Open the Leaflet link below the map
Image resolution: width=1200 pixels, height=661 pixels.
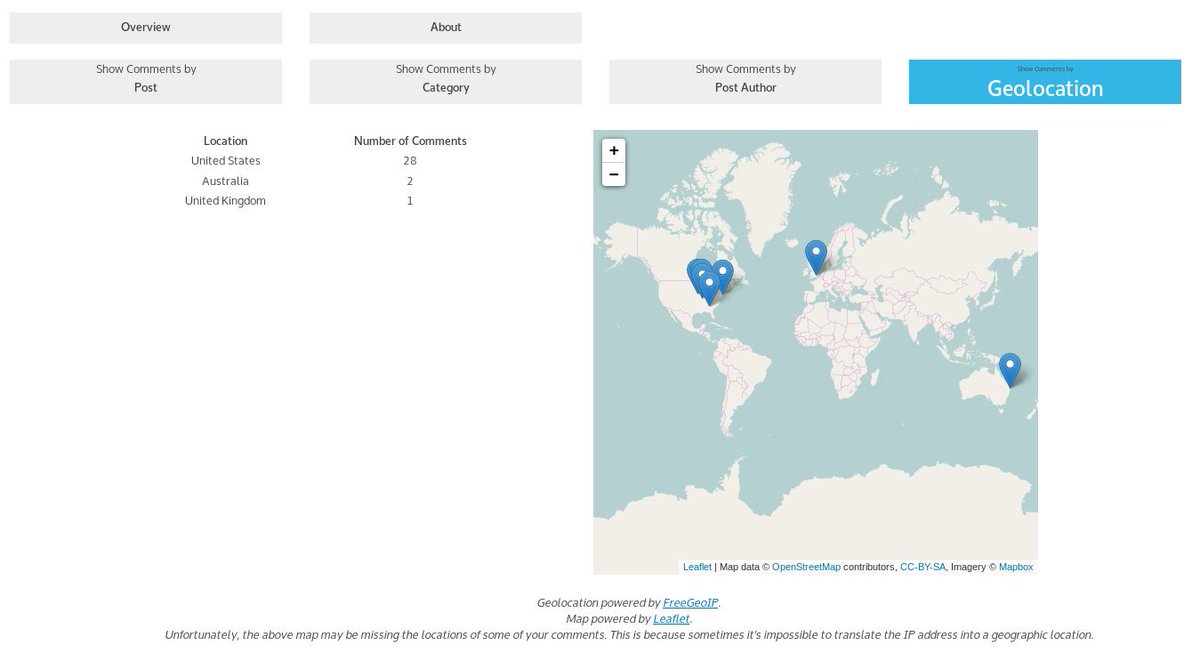[671, 619]
